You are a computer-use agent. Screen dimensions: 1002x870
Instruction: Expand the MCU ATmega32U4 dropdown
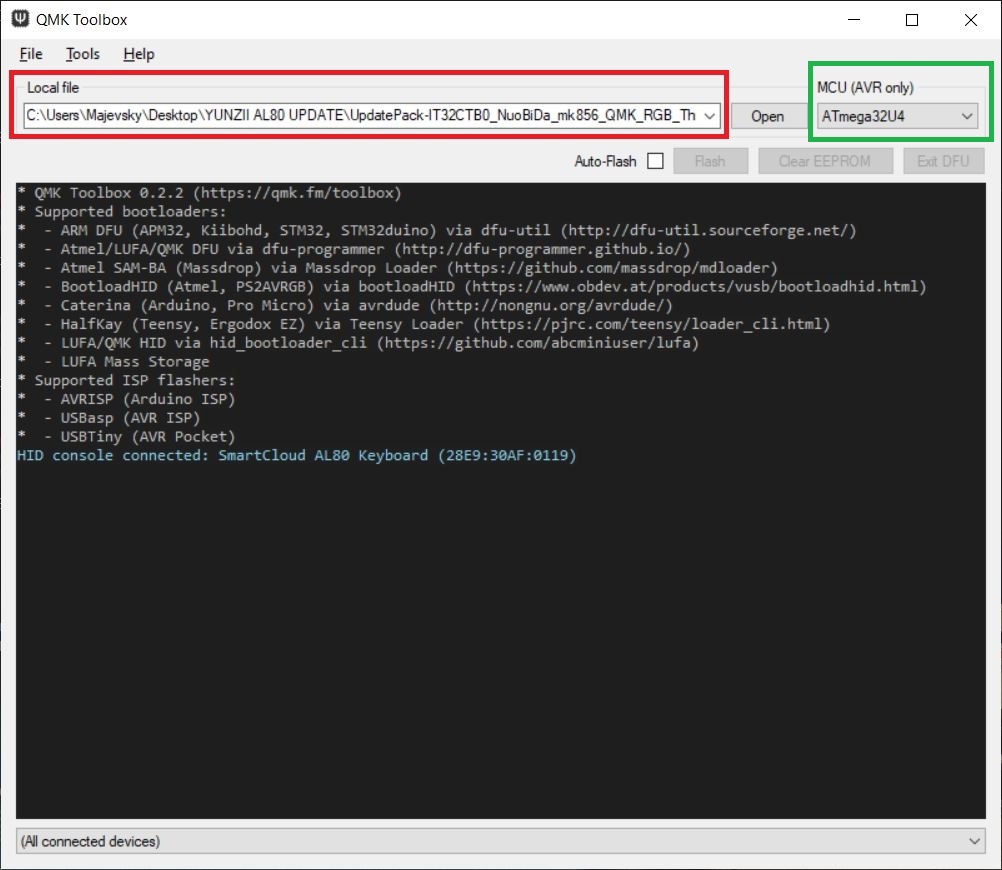coord(897,116)
